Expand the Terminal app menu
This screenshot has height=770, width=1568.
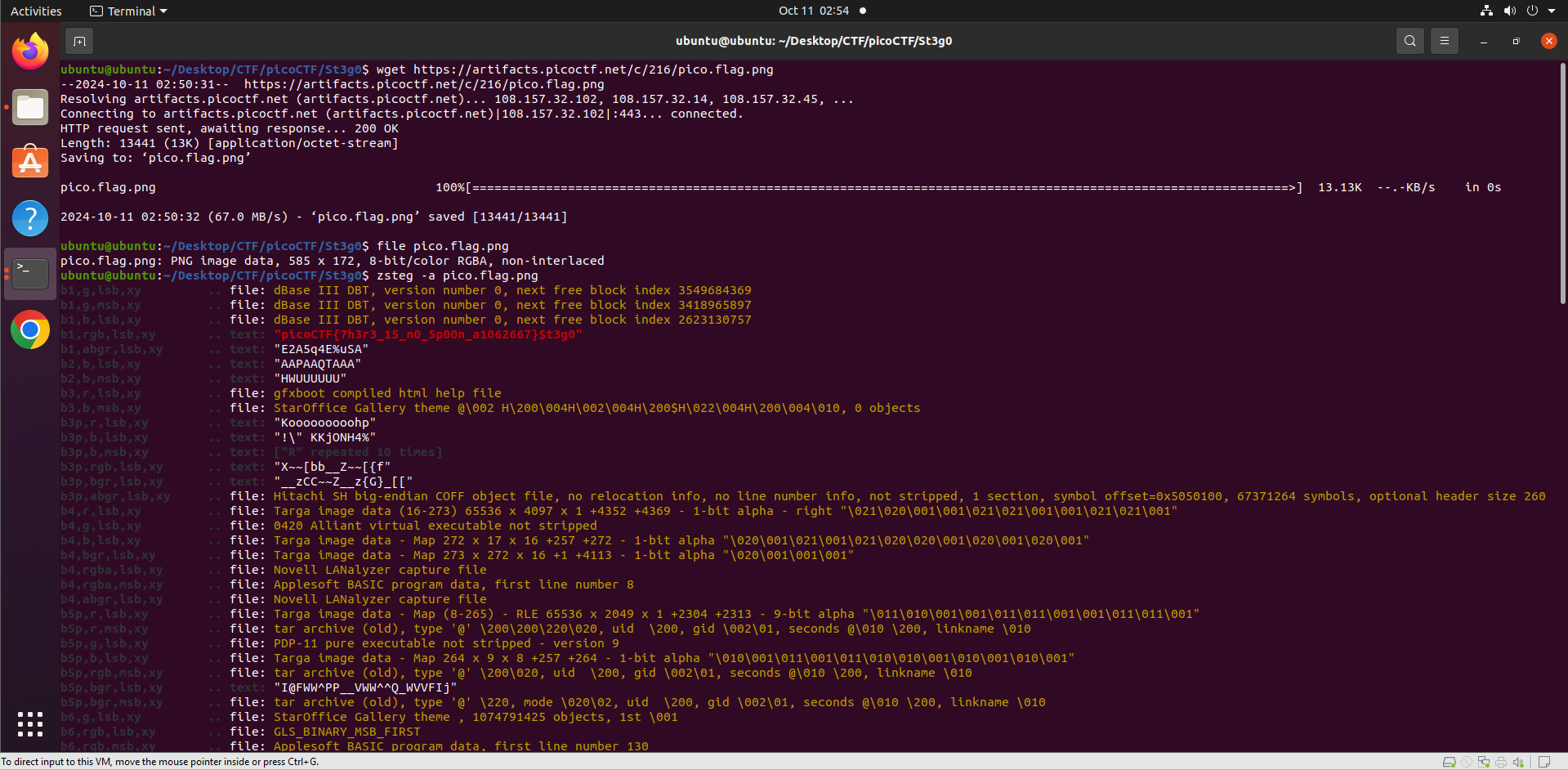pyautogui.click(x=128, y=11)
